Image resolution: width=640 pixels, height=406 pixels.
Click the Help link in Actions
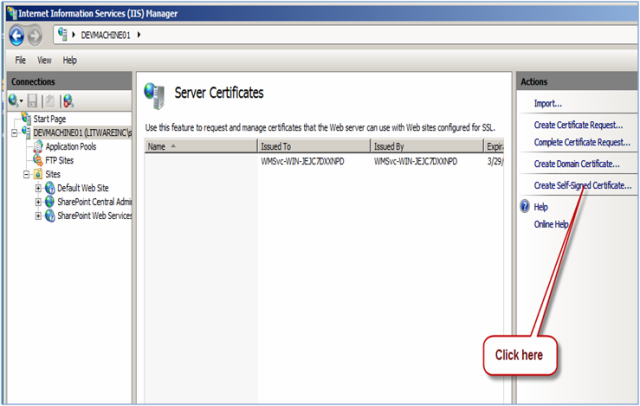(x=541, y=207)
